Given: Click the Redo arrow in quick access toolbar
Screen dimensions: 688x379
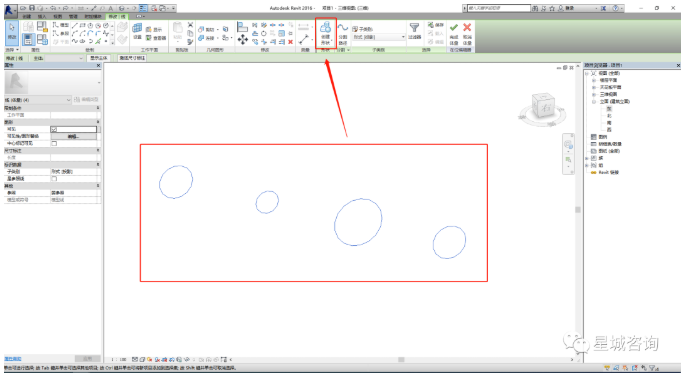Looking at the screenshot, I should pos(65,8).
